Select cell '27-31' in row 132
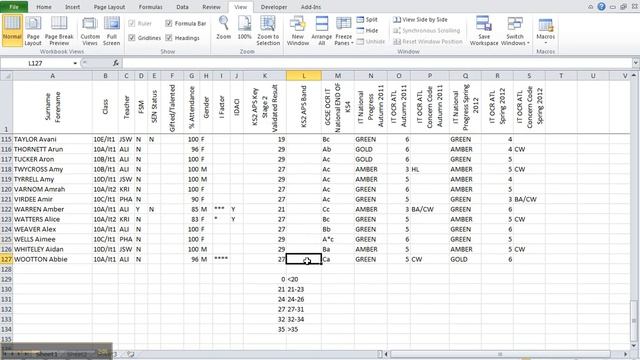Image resolution: width=640 pixels, height=360 pixels. coord(304,309)
